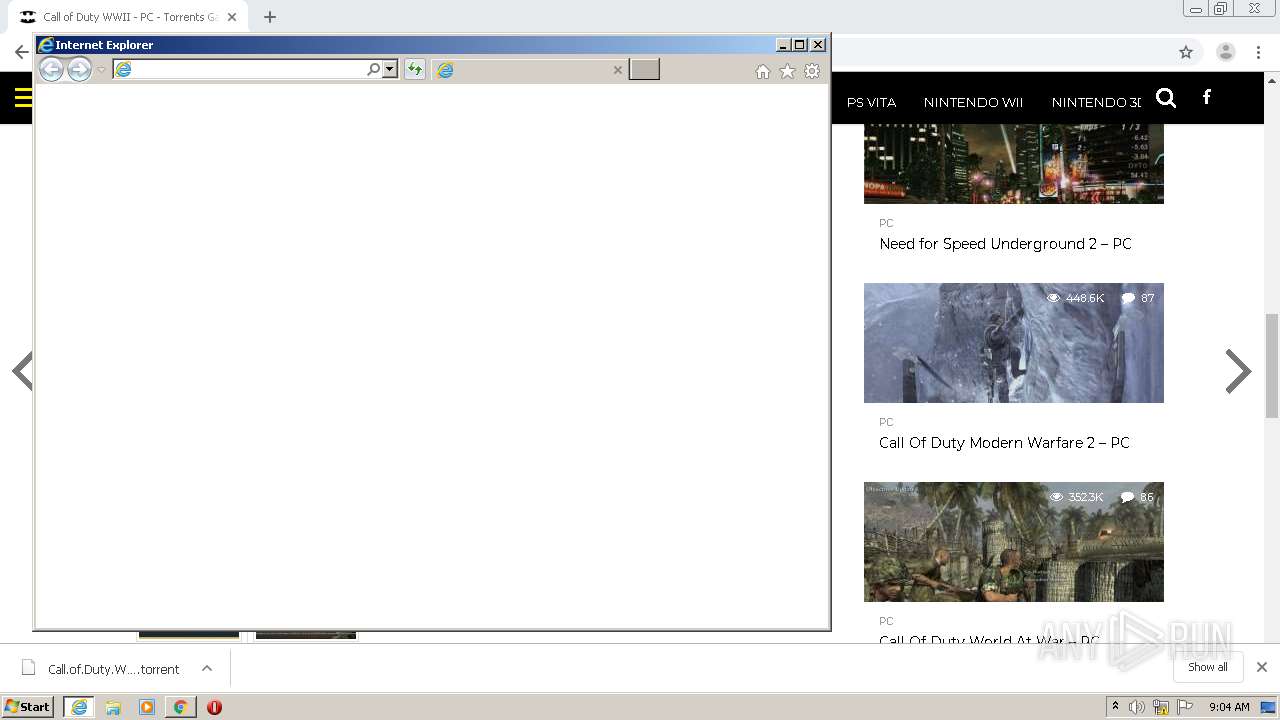This screenshot has width=1280, height=720.
Task: Open Need for Speed Underground 2 thumbnail
Action: (1014, 163)
